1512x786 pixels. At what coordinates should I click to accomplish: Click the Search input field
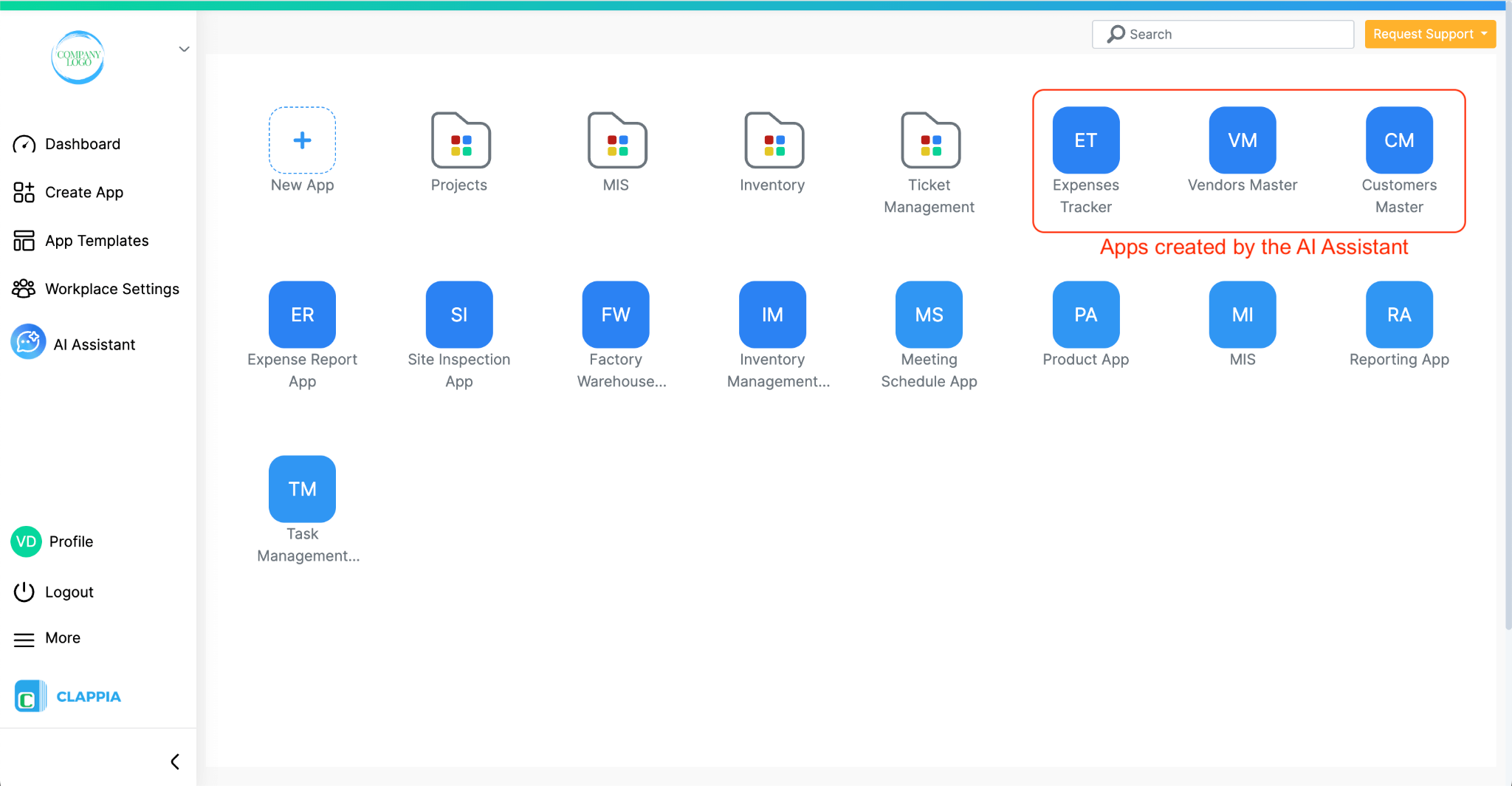pyautogui.click(x=1222, y=34)
